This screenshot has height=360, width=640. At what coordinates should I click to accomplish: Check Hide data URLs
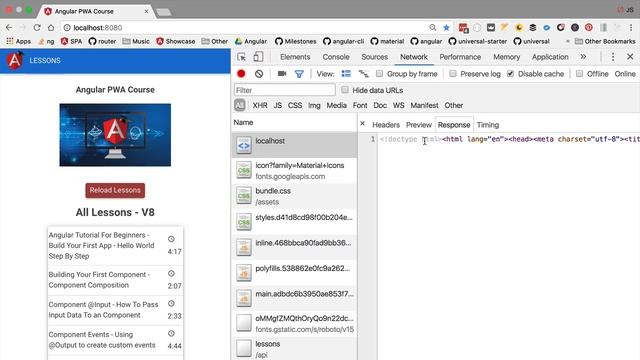click(345, 90)
